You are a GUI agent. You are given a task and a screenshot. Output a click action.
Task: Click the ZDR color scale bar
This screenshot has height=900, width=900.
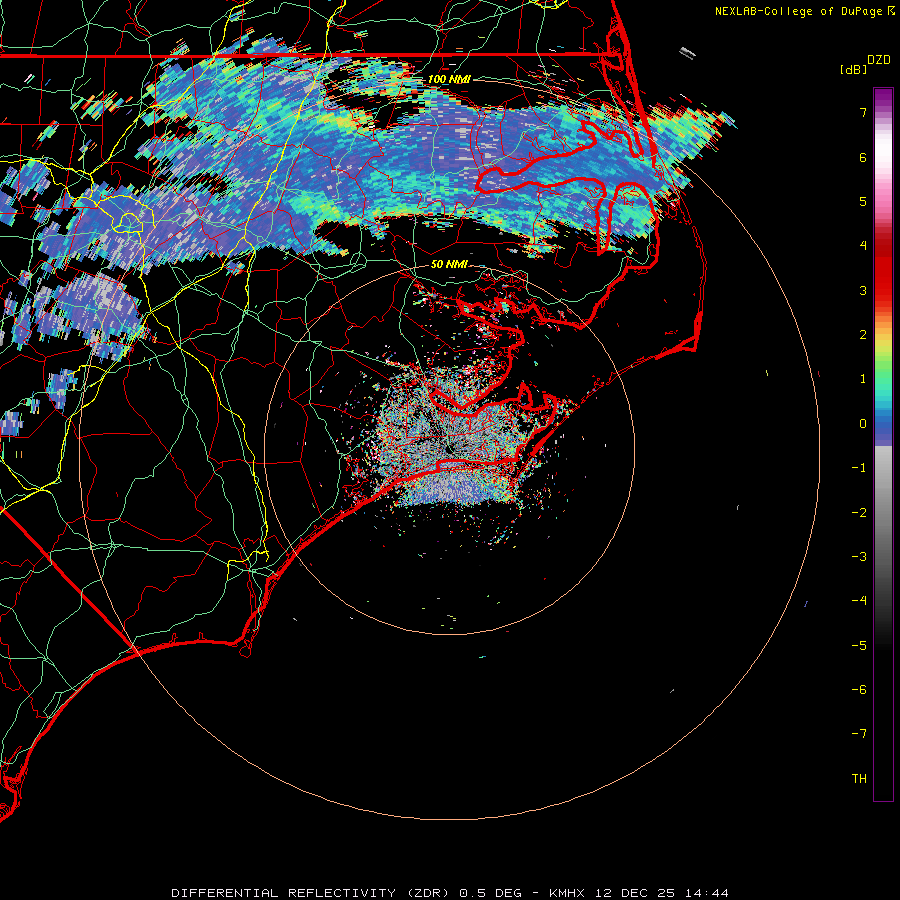tap(883, 444)
